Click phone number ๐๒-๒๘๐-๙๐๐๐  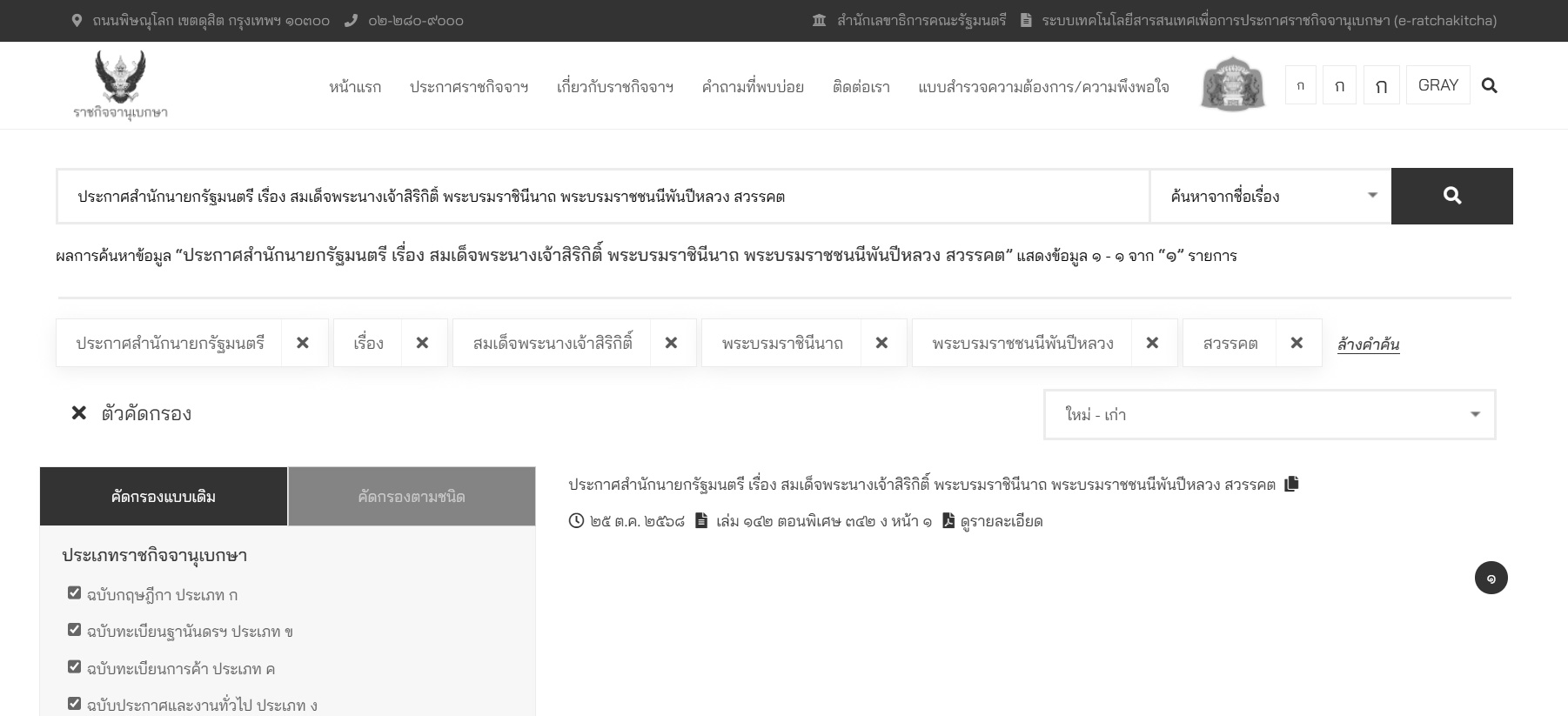pos(415,20)
